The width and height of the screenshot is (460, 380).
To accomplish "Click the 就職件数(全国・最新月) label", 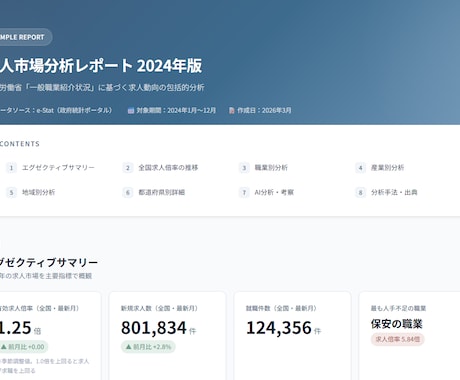I will pyautogui.click(x=281, y=308).
